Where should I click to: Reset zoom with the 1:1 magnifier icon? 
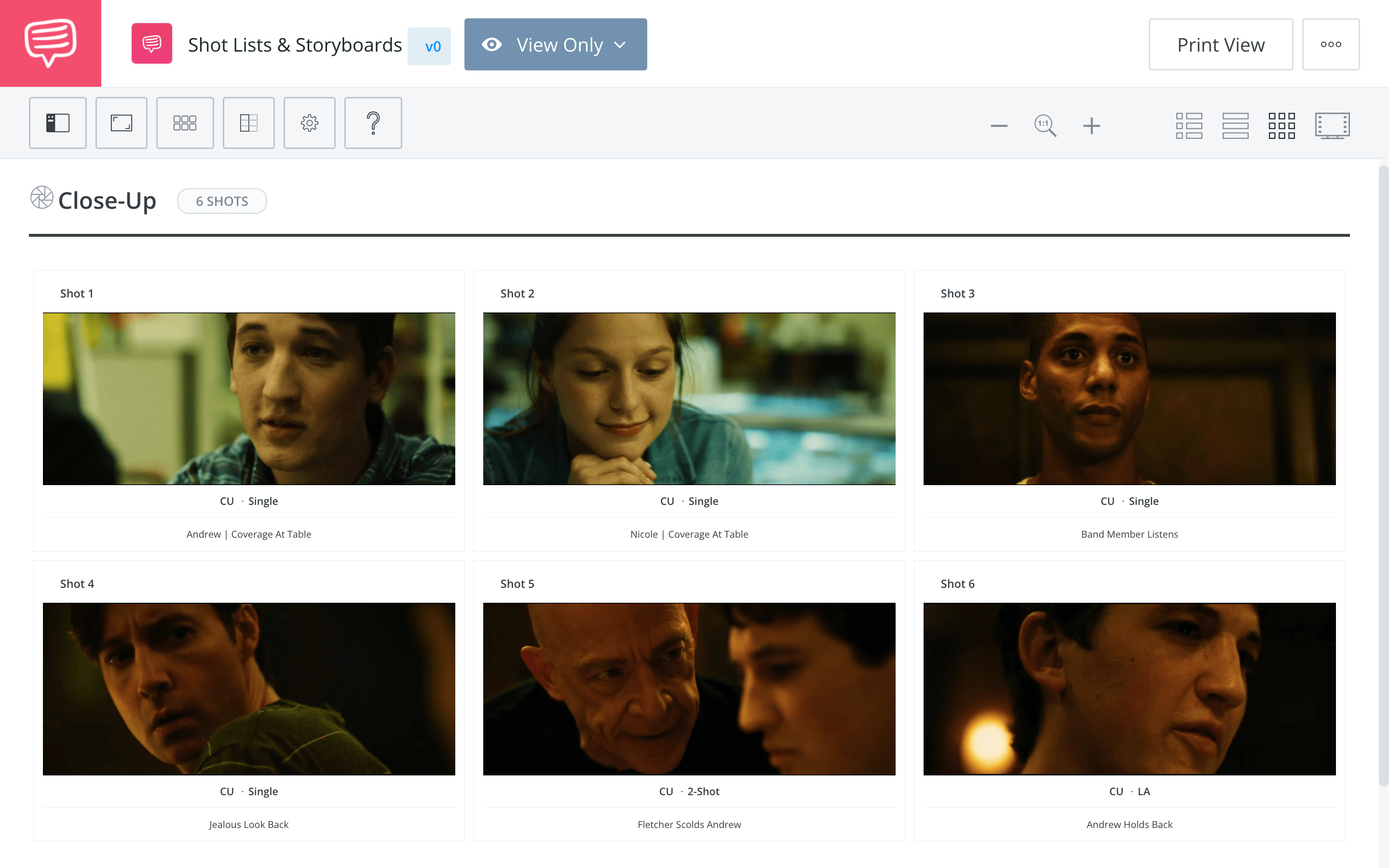(x=1045, y=125)
